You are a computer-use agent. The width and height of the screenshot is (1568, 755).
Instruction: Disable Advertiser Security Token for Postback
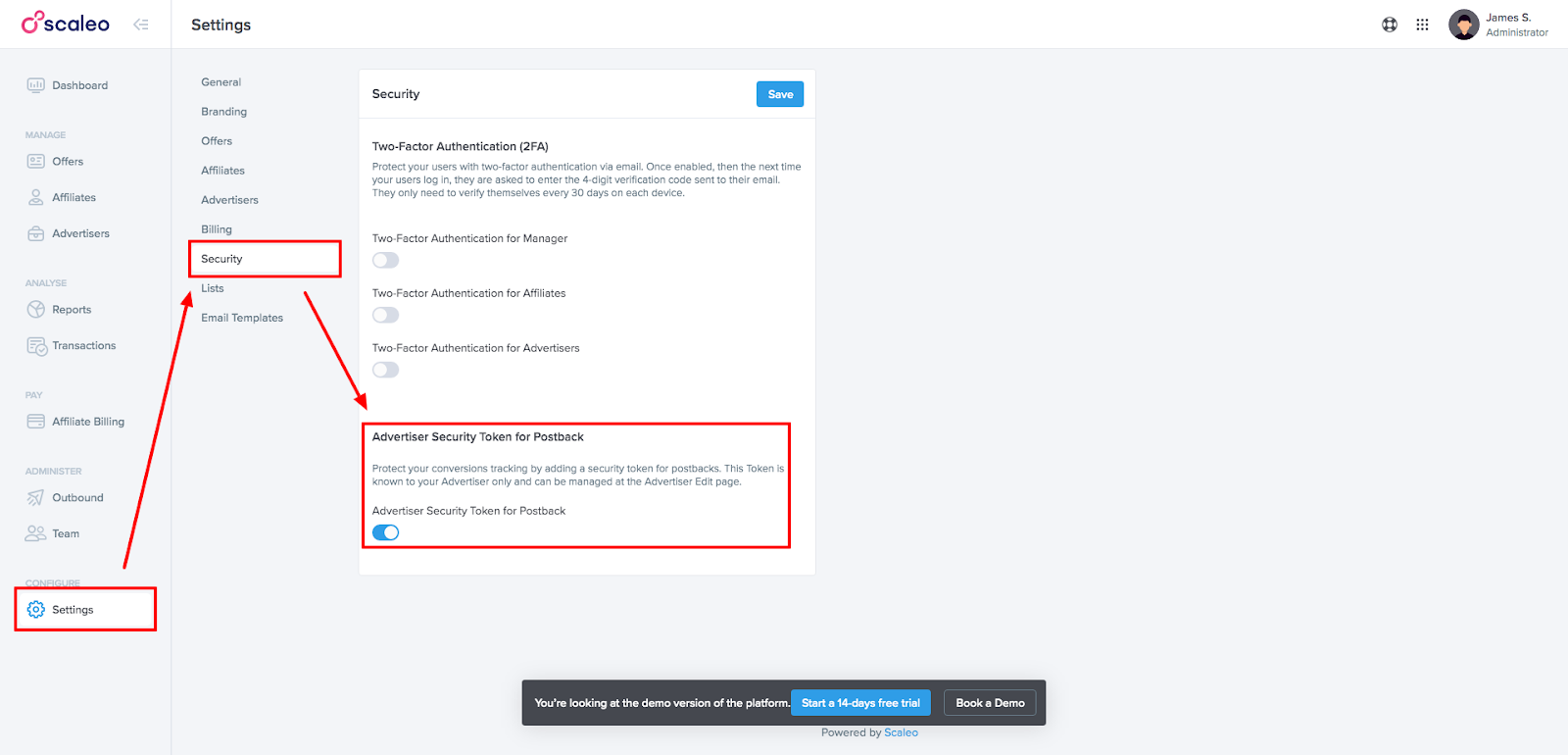(x=385, y=532)
